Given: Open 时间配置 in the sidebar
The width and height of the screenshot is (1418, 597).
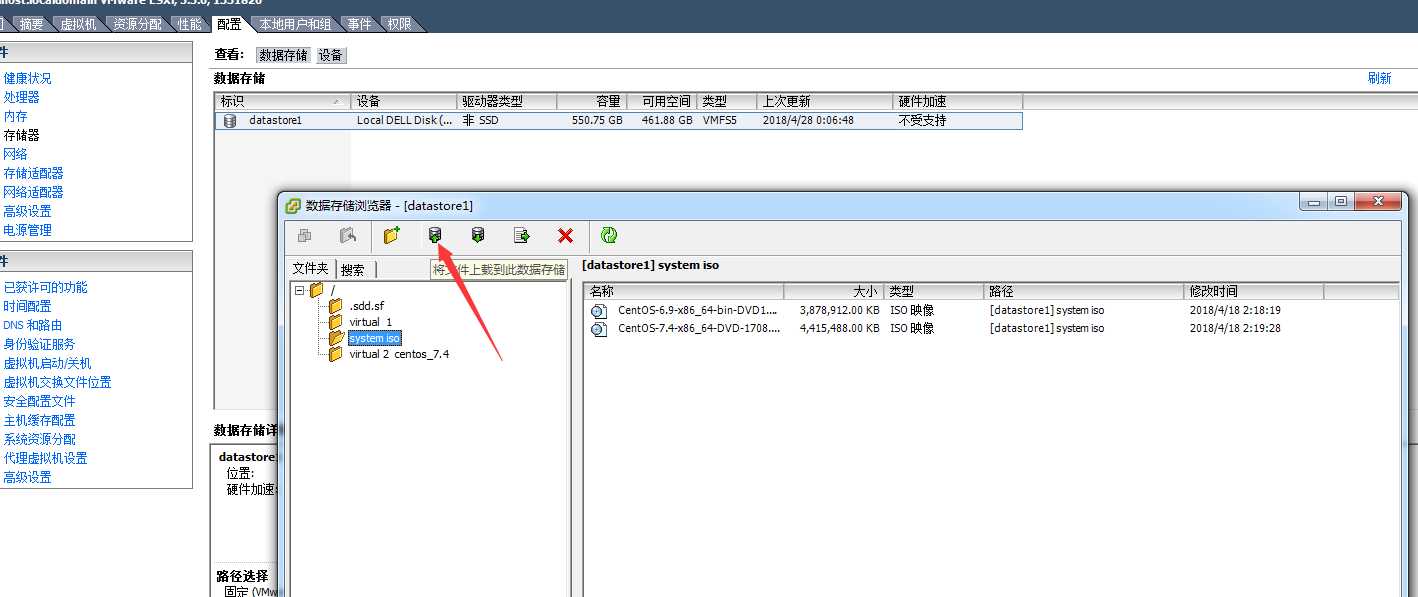Looking at the screenshot, I should click(27, 306).
